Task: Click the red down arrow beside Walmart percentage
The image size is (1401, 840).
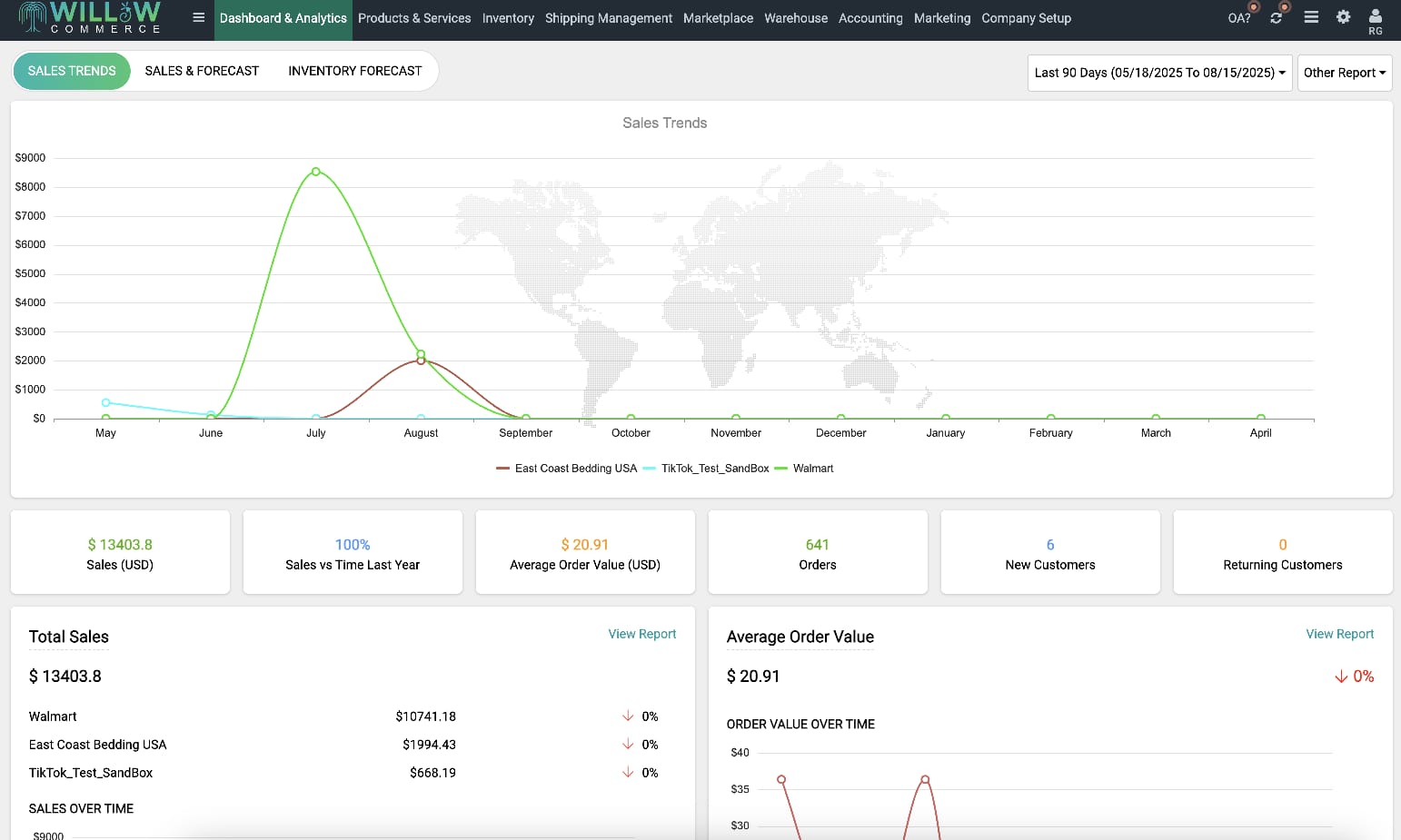Action: click(628, 716)
